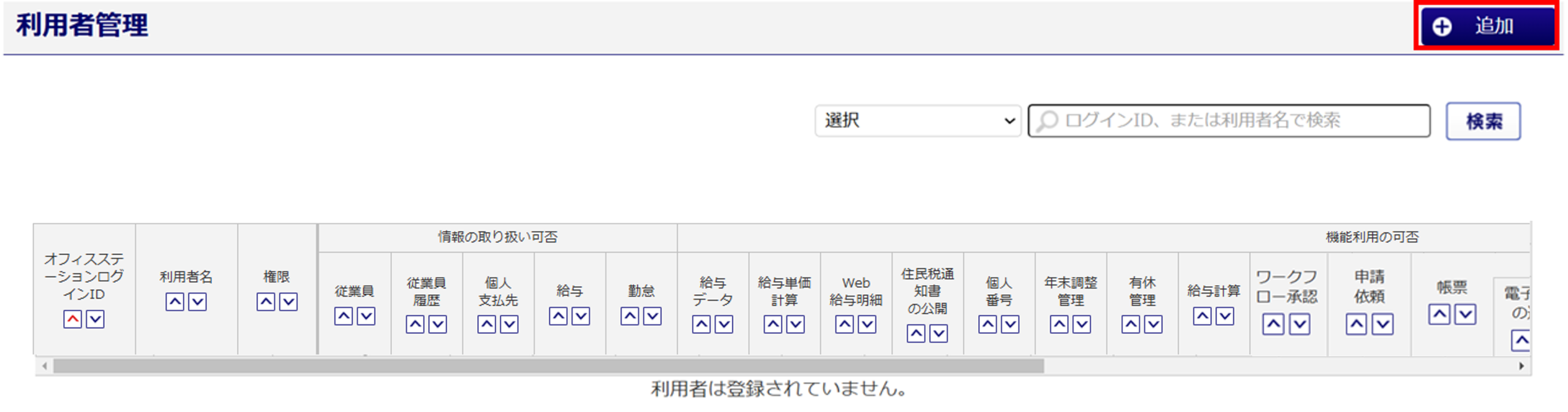
Task: Sort 従業員履歴 column descending
Action: coord(437,324)
